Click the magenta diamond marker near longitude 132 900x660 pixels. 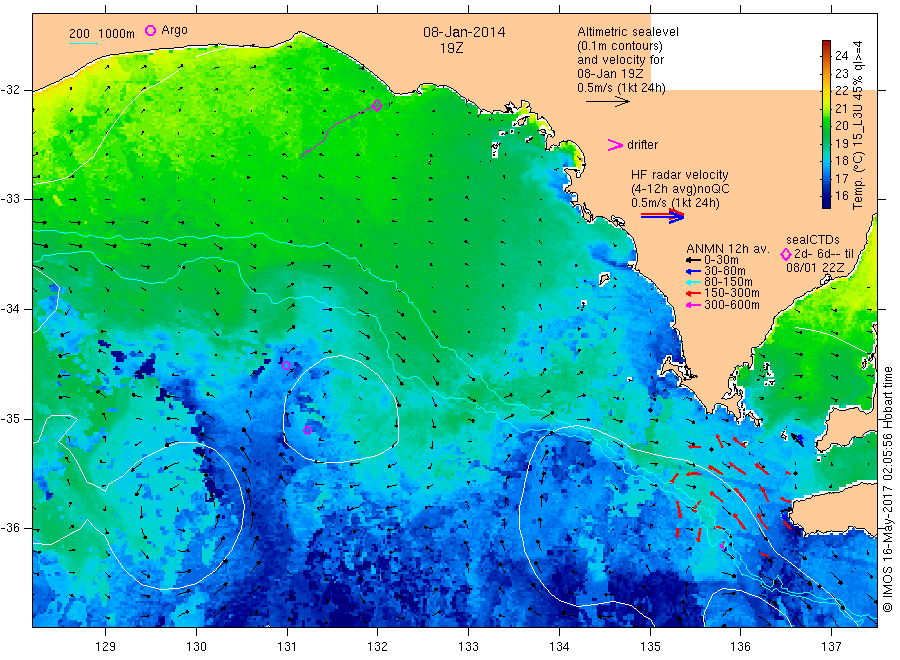tap(377, 105)
